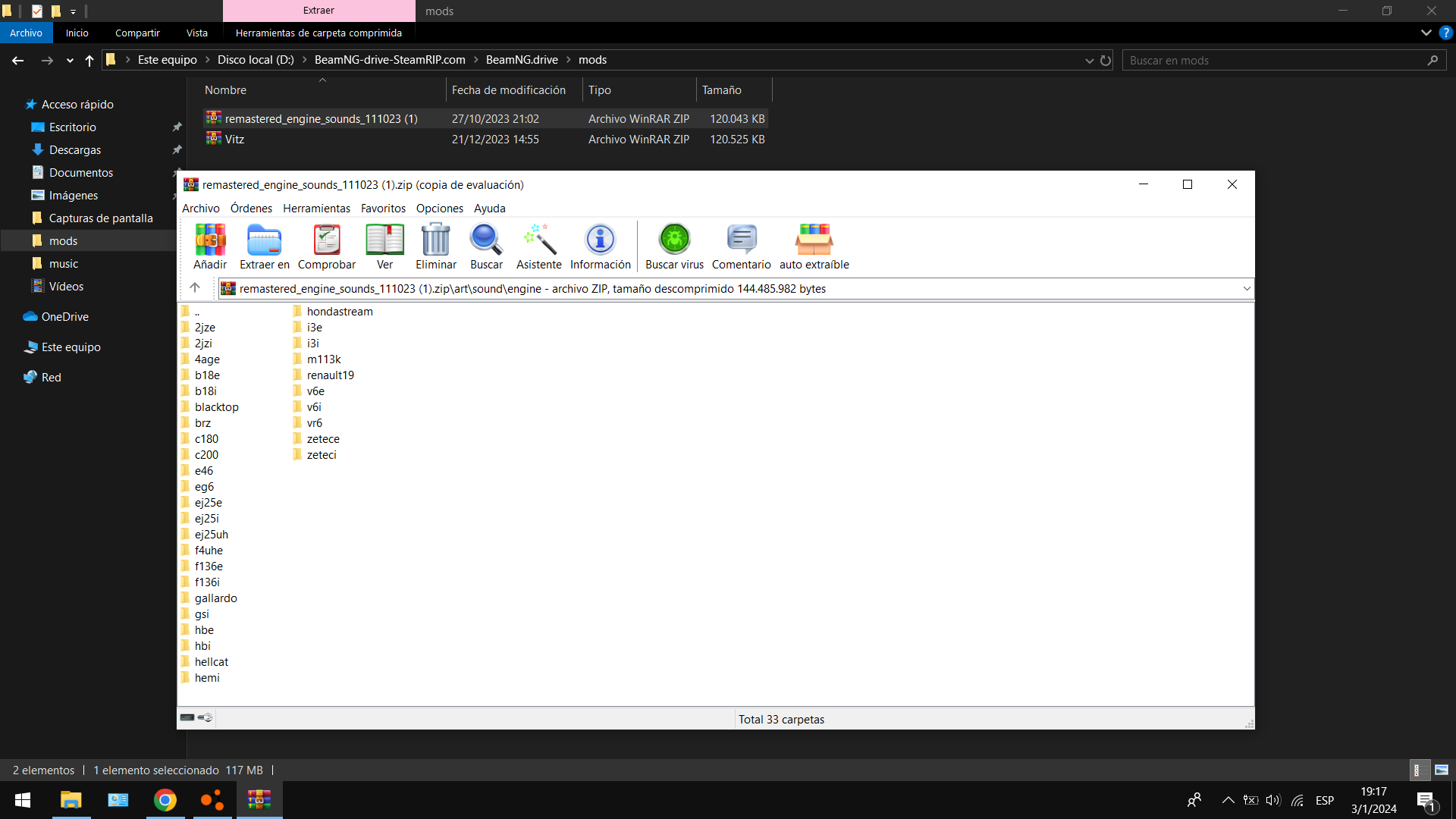Open the Información icon in the toolbar
Screen dimensions: 1456x819
point(600,246)
